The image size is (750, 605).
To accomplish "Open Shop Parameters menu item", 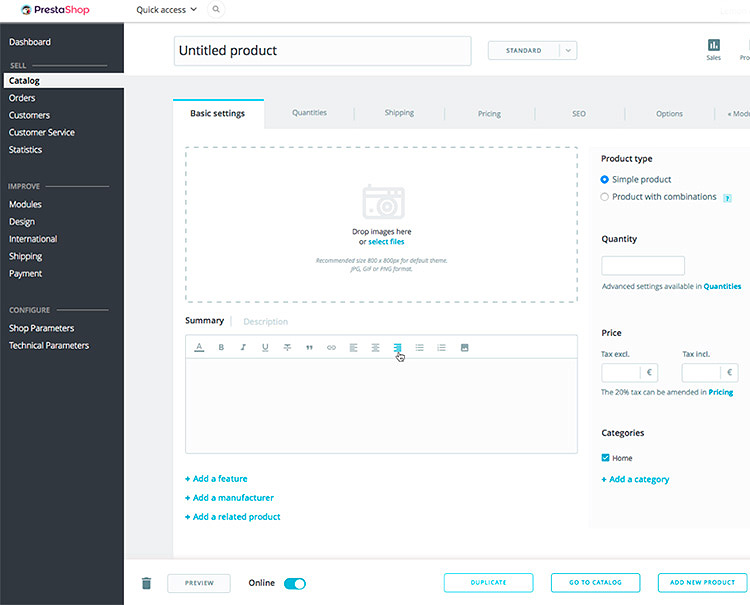I will [x=42, y=328].
